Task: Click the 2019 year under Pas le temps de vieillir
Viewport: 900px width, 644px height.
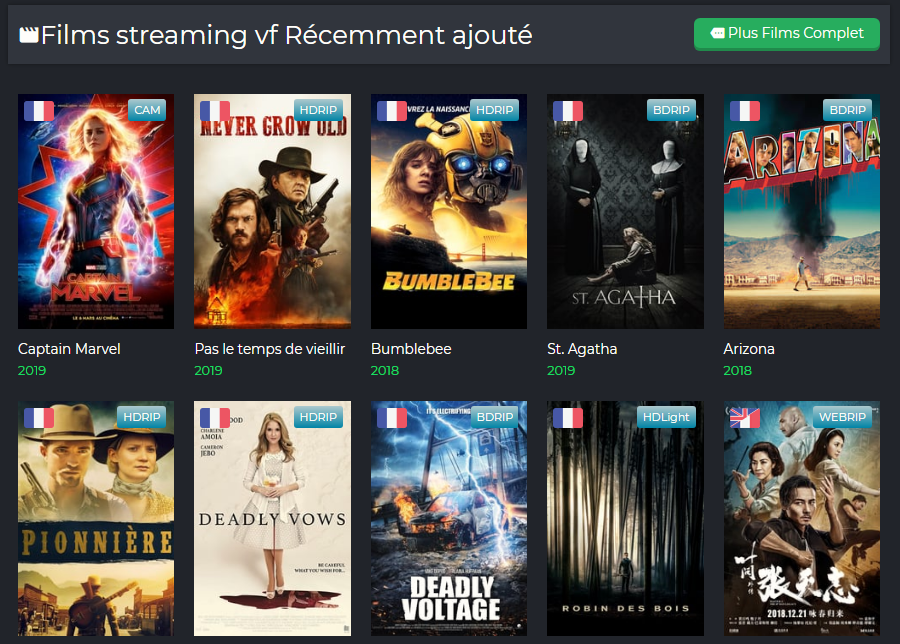Action: pyautogui.click(x=208, y=370)
